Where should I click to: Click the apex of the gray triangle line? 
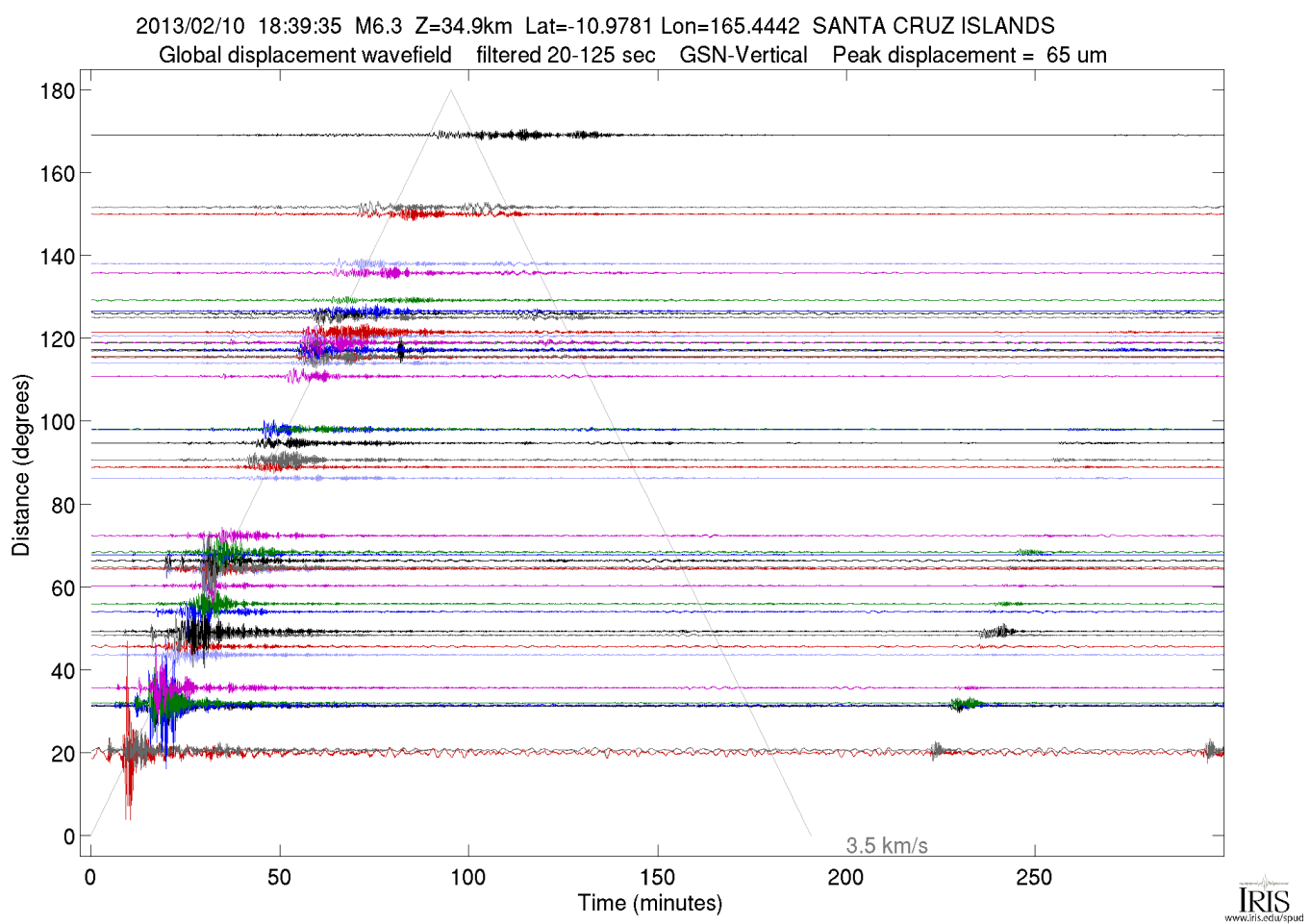(450, 90)
